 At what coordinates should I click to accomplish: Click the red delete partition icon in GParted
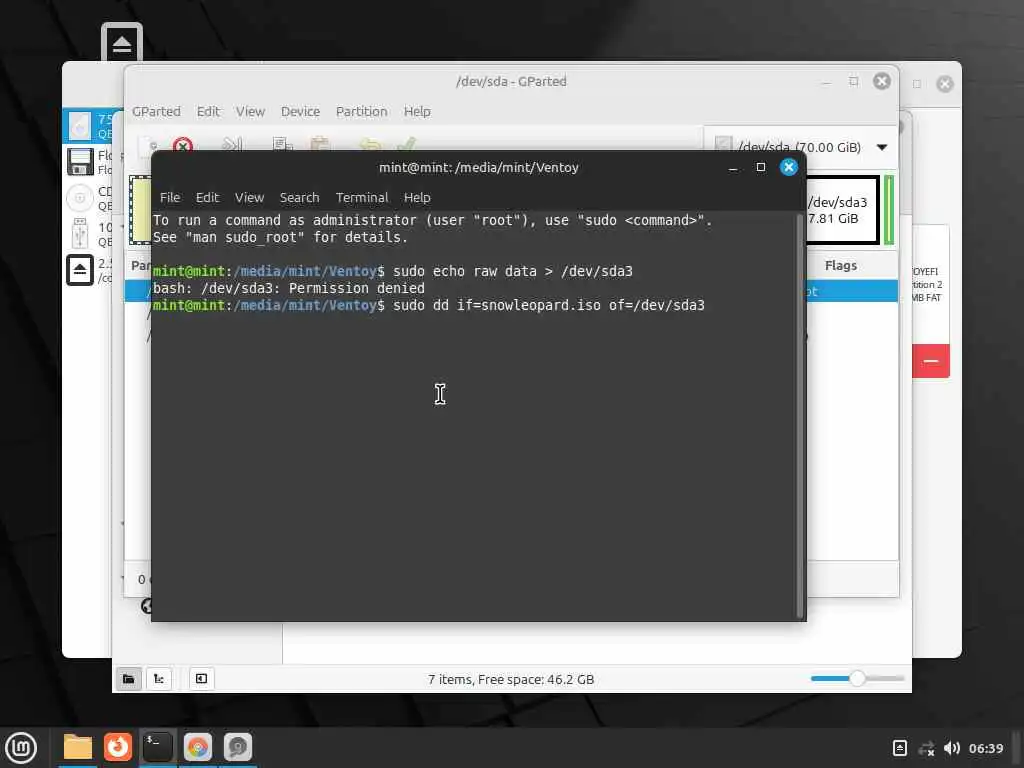pos(183,145)
